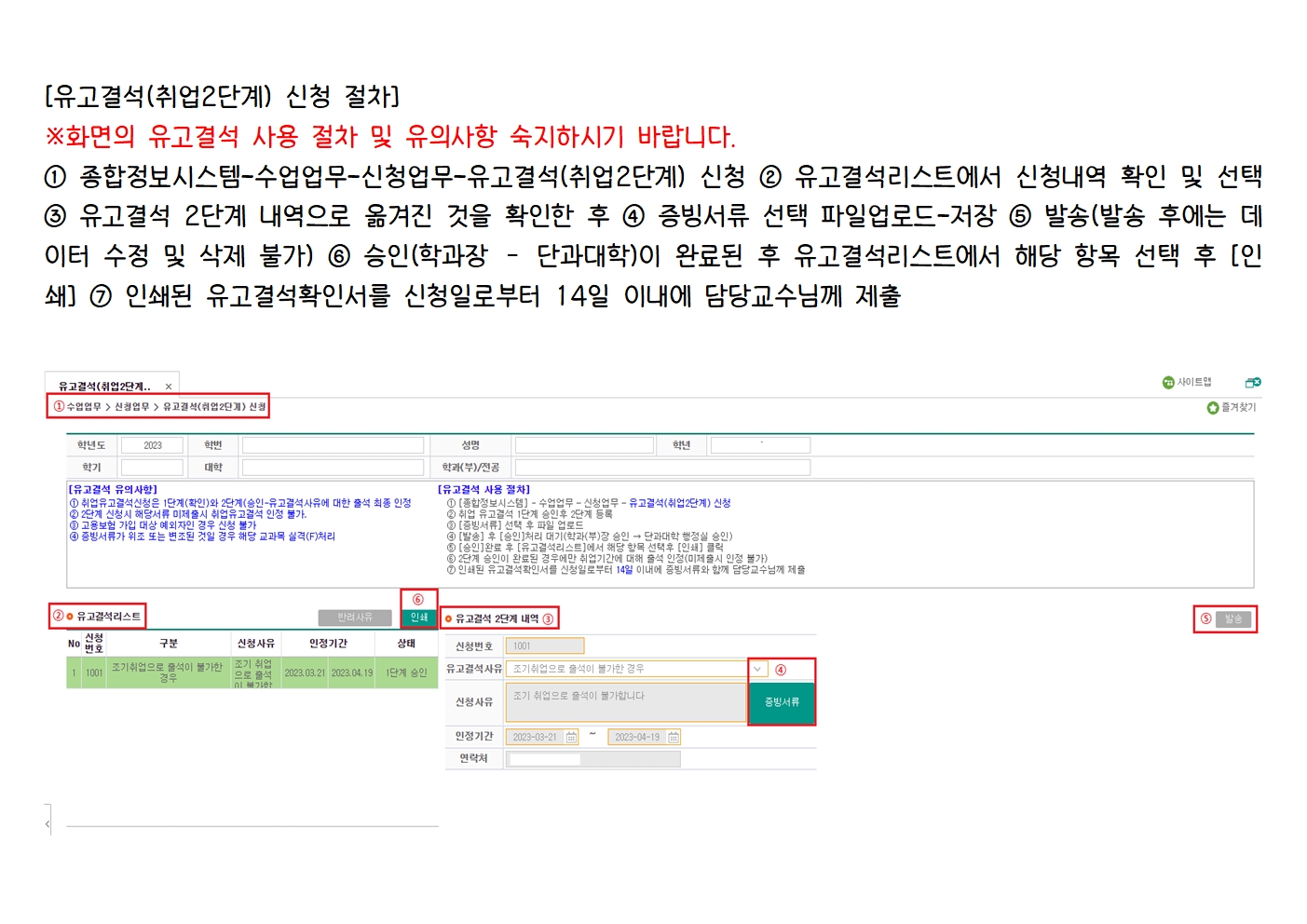The height and width of the screenshot is (924, 1307).
Task: Click the 신청사유 text area
Action: 625,703
